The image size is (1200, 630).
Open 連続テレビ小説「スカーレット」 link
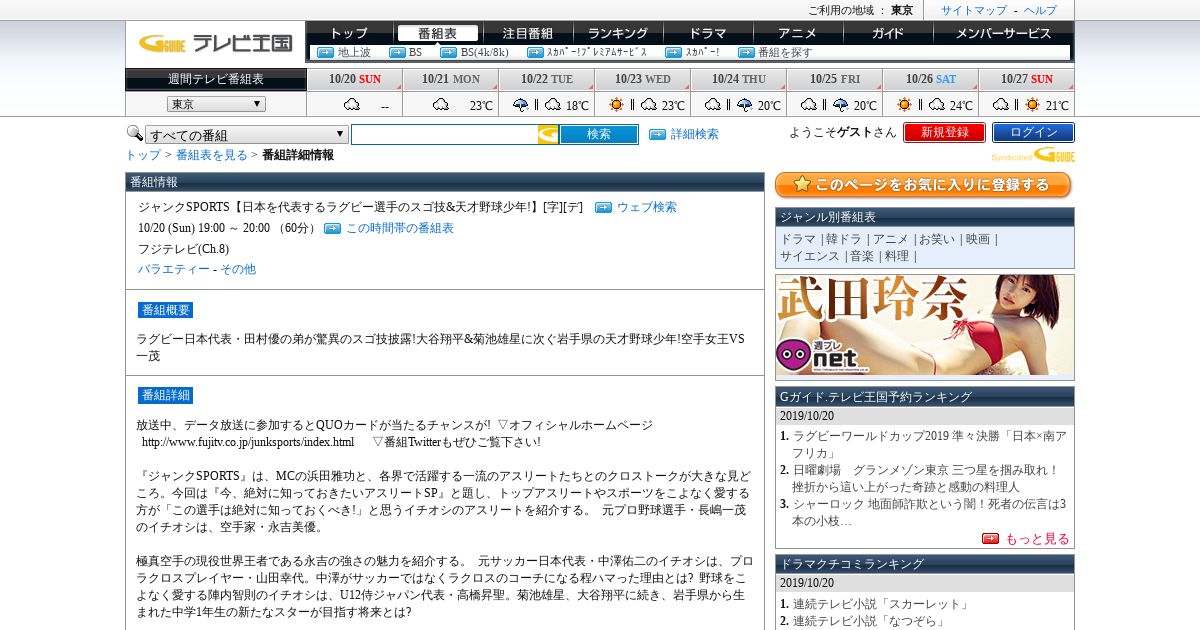[881, 604]
